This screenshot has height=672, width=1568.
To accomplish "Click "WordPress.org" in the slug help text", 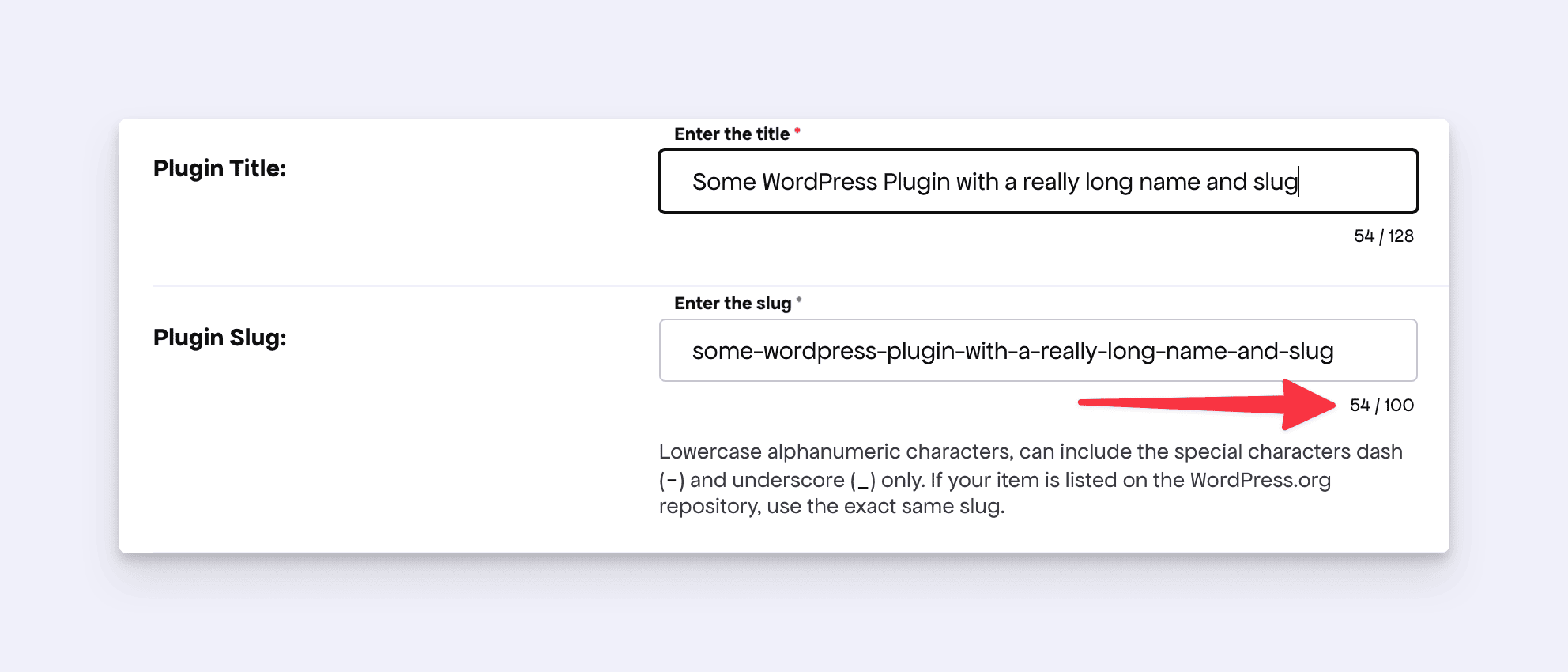I will [1260, 480].
